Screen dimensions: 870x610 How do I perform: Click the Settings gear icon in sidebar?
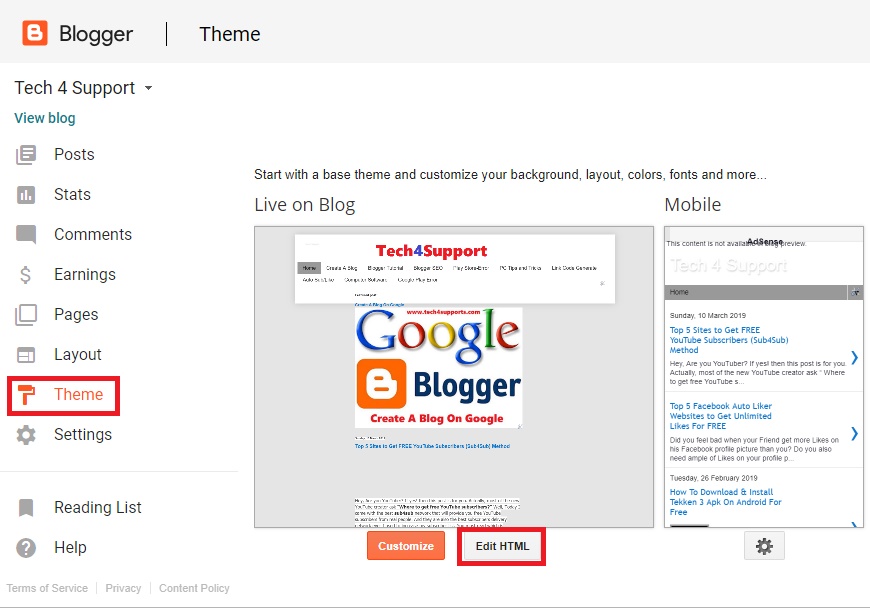point(26,435)
